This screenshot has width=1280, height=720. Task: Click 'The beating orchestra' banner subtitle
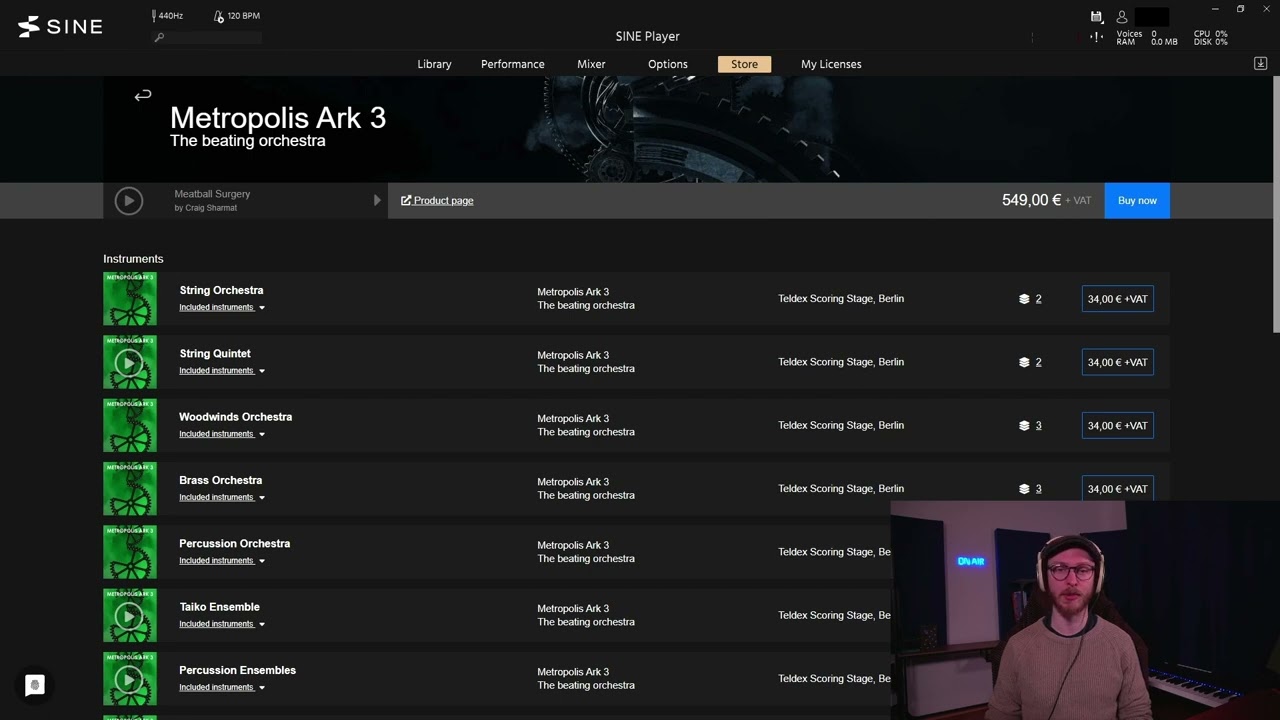tap(248, 141)
